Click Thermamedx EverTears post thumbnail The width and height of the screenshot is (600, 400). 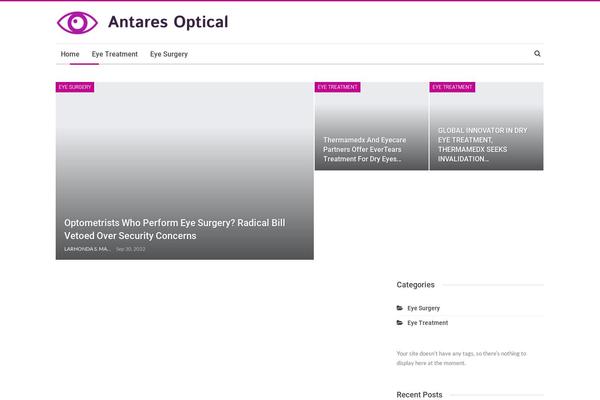[371, 126]
